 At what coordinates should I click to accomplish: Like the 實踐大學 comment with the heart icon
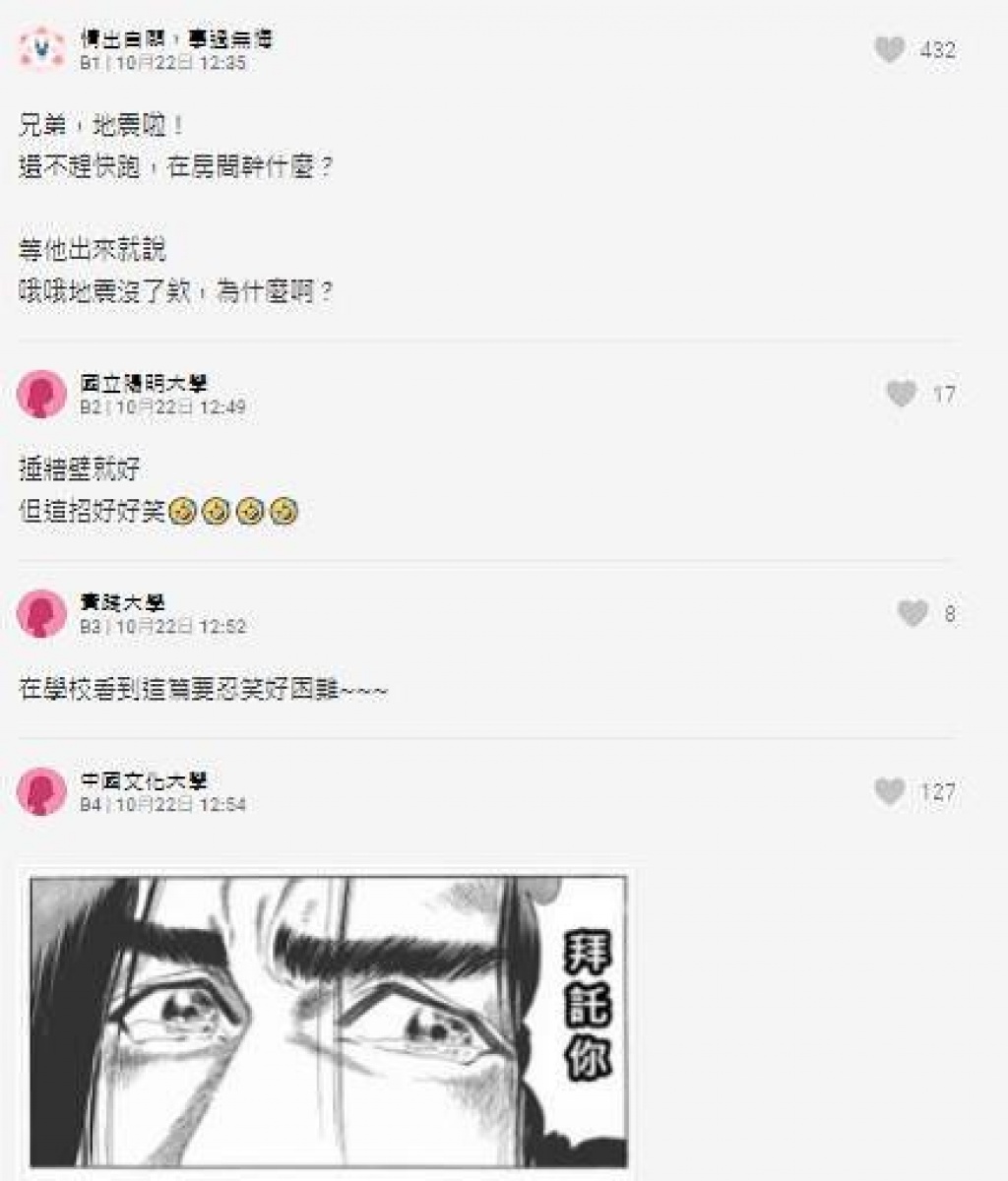[913, 613]
